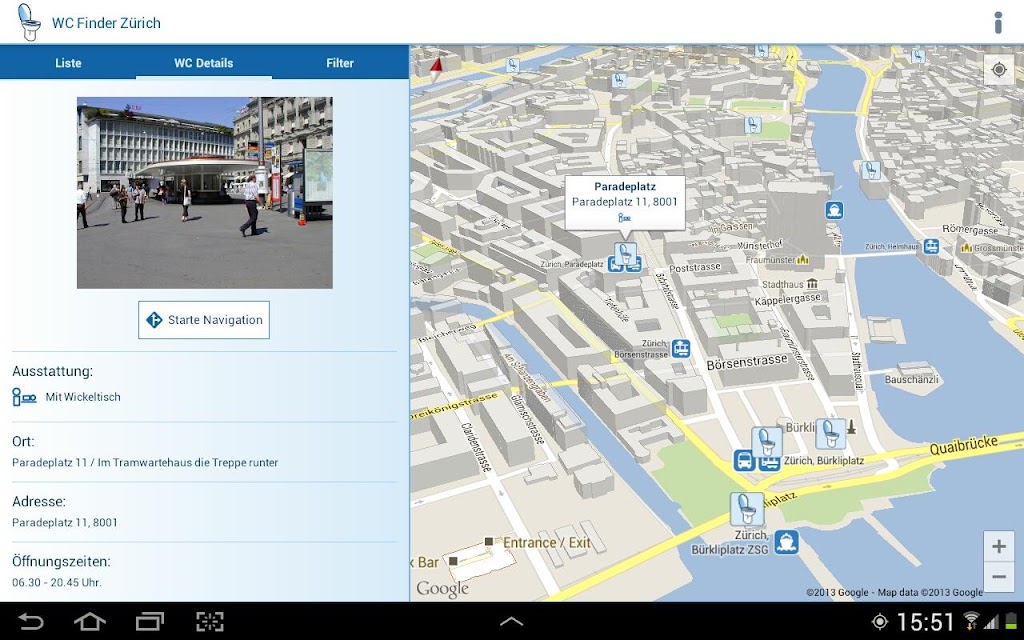This screenshot has height=640, width=1024.
Task: Start navigation with Starte Navigation button
Action: 204,320
